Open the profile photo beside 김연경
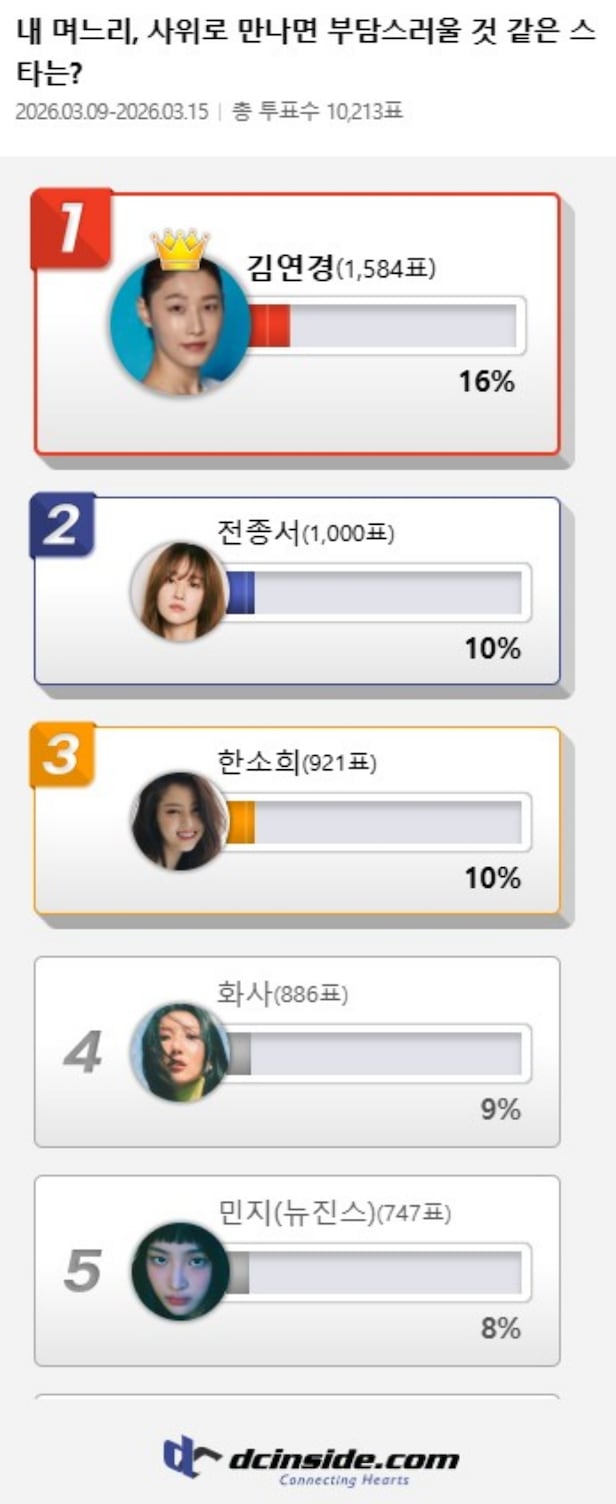Screen dimensions: 616x1504 tap(180, 325)
